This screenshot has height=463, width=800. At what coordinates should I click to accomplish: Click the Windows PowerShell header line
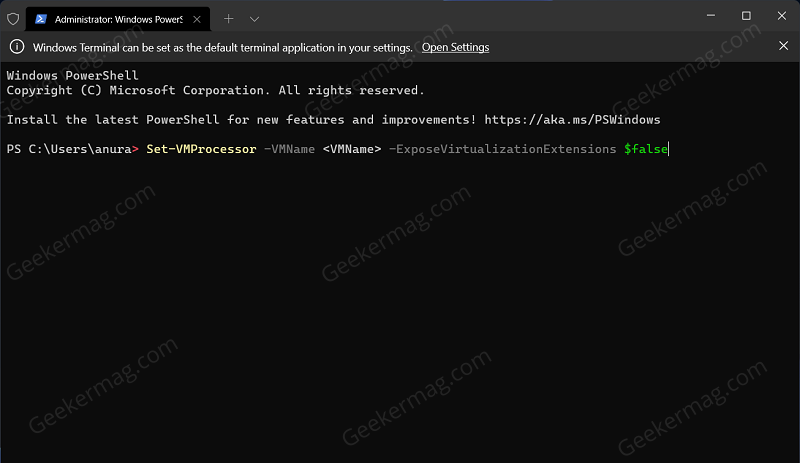pyautogui.click(x=72, y=76)
